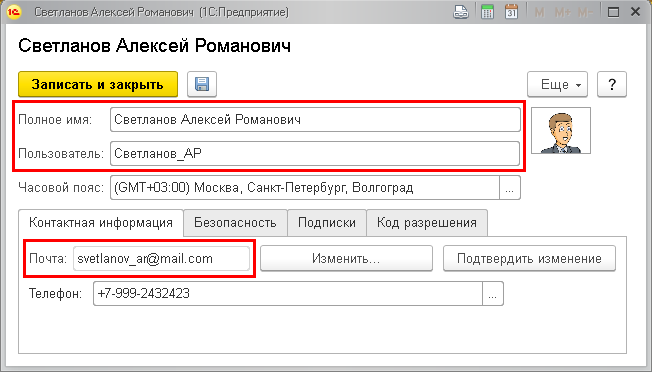Click the Телефон label
The height and width of the screenshot is (372, 652).
tap(55, 293)
